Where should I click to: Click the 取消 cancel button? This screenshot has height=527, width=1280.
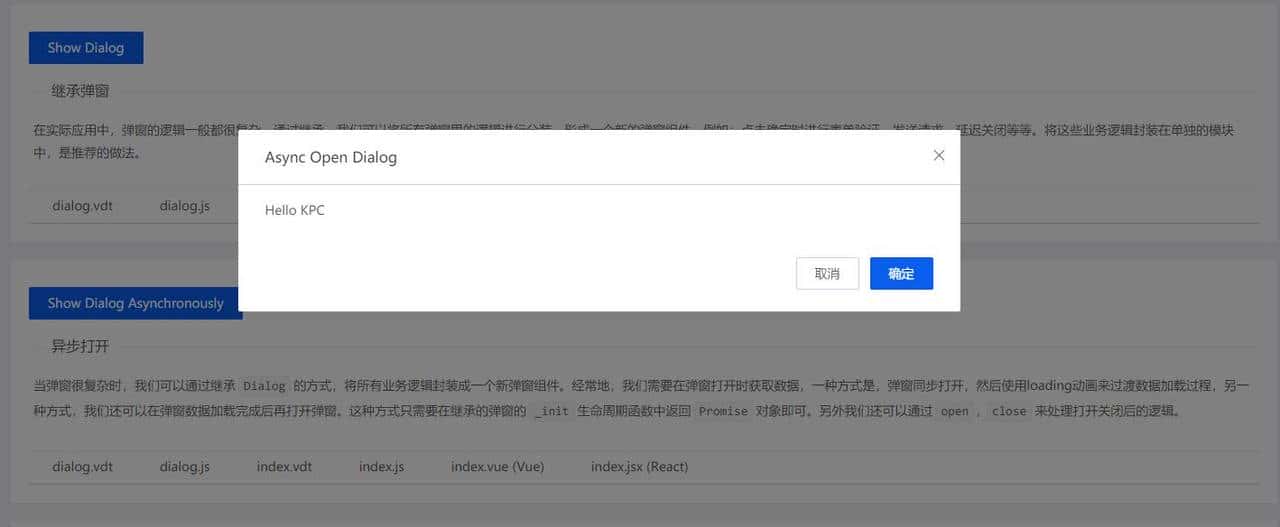pos(827,274)
